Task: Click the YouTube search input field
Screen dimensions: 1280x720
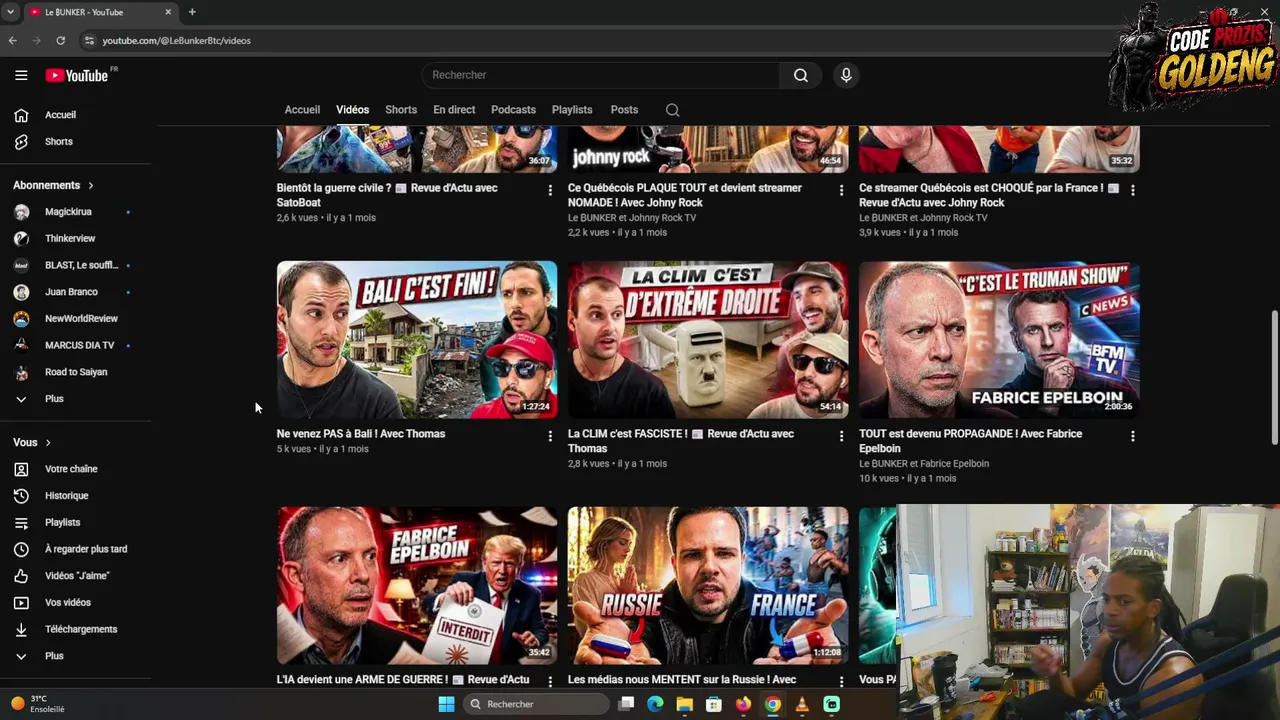Action: coord(600,75)
